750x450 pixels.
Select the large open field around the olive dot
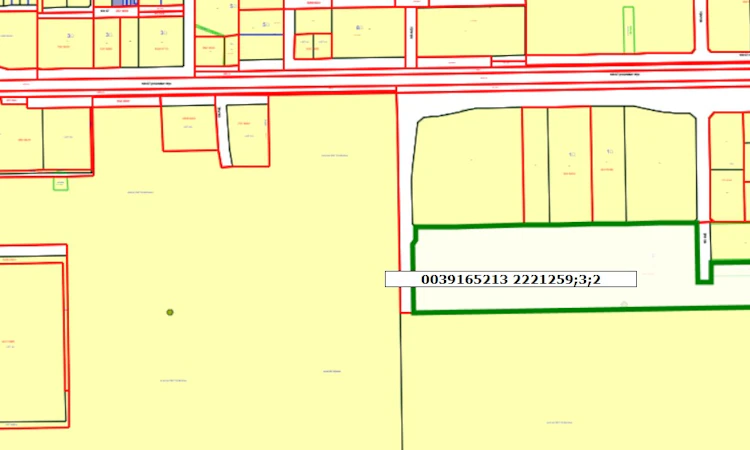[201, 296]
